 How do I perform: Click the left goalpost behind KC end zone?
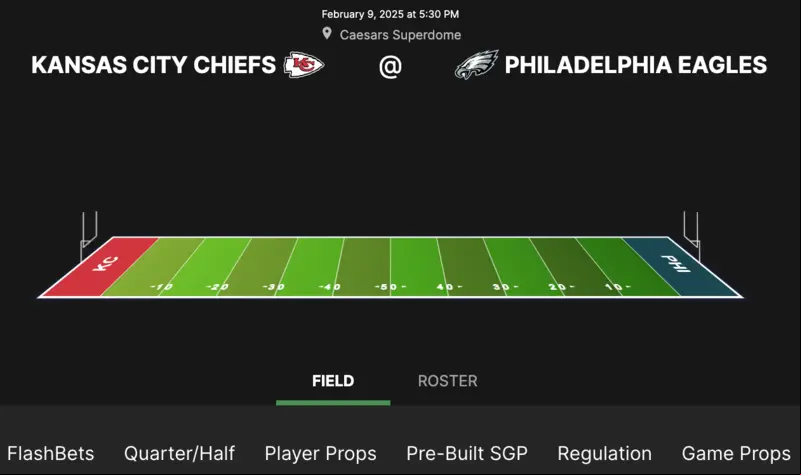coord(88,236)
